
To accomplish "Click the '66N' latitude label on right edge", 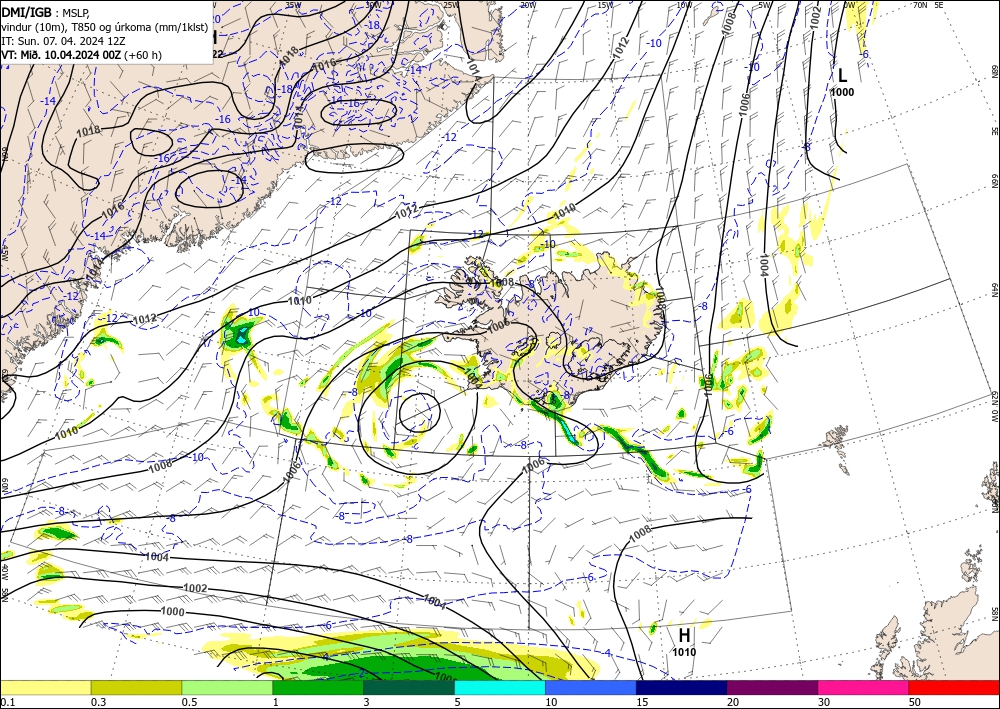I will click(995, 181).
